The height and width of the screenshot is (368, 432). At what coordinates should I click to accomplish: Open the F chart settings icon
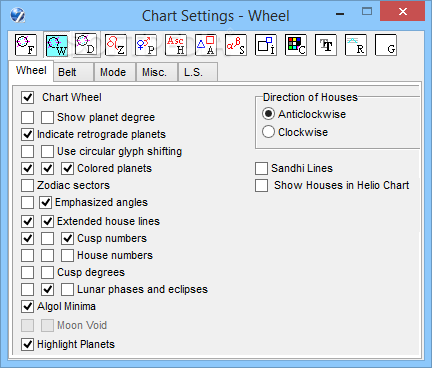(26, 45)
